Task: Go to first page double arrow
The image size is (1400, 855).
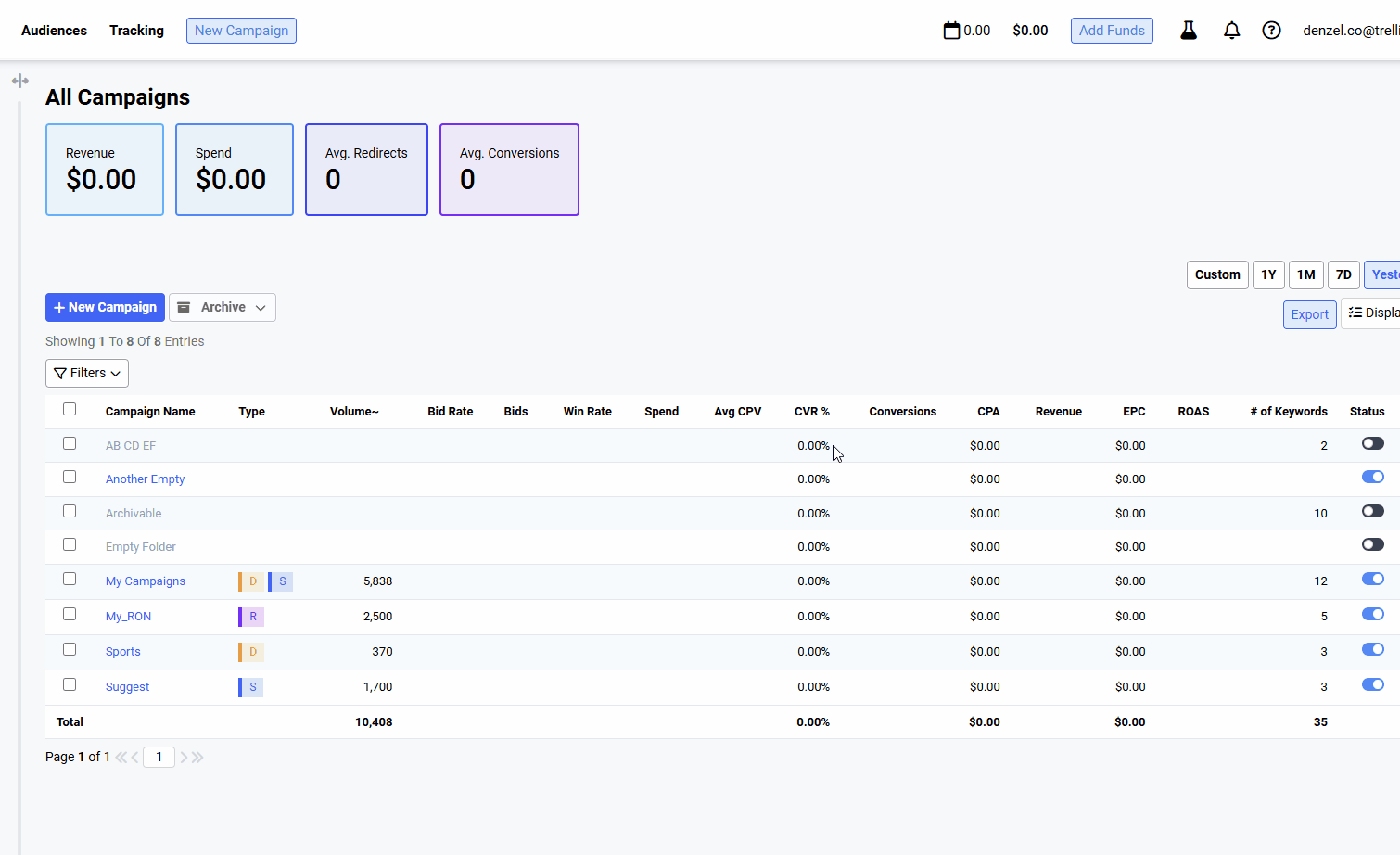Action: point(121,758)
